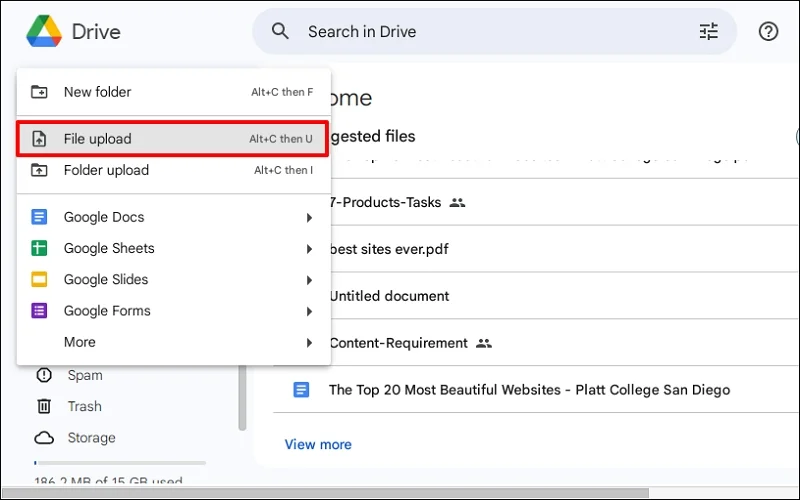Open the Untitled document file
The width and height of the screenshot is (800, 500).
click(389, 296)
